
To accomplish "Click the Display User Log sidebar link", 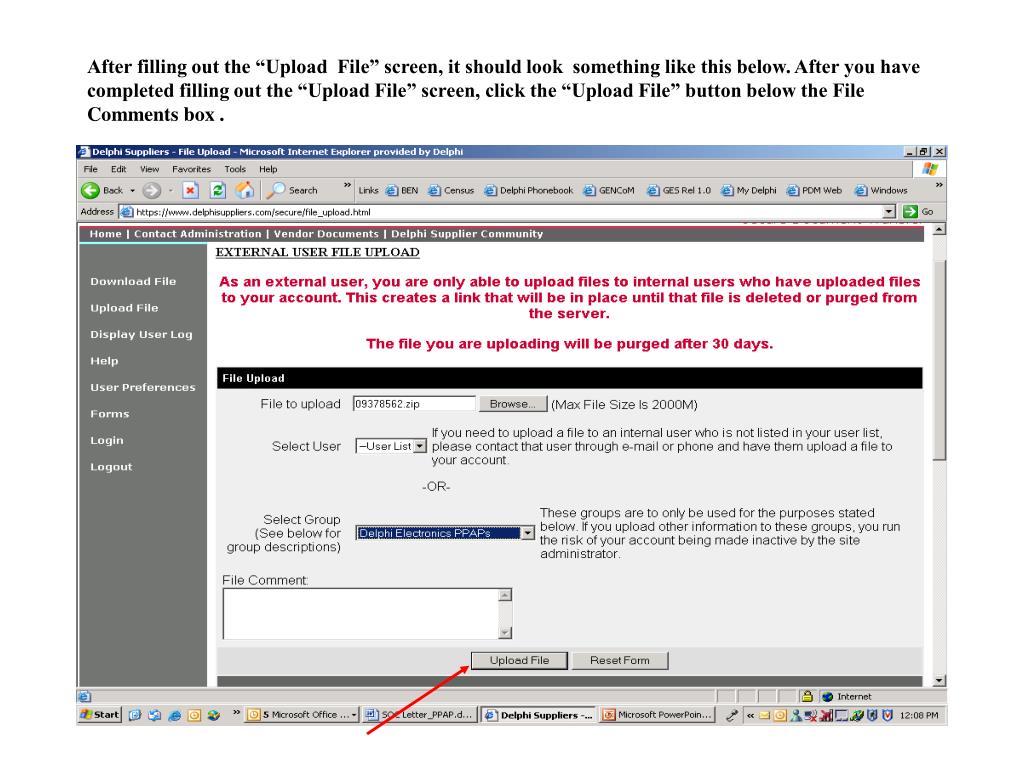I will [x=141, y=334].
